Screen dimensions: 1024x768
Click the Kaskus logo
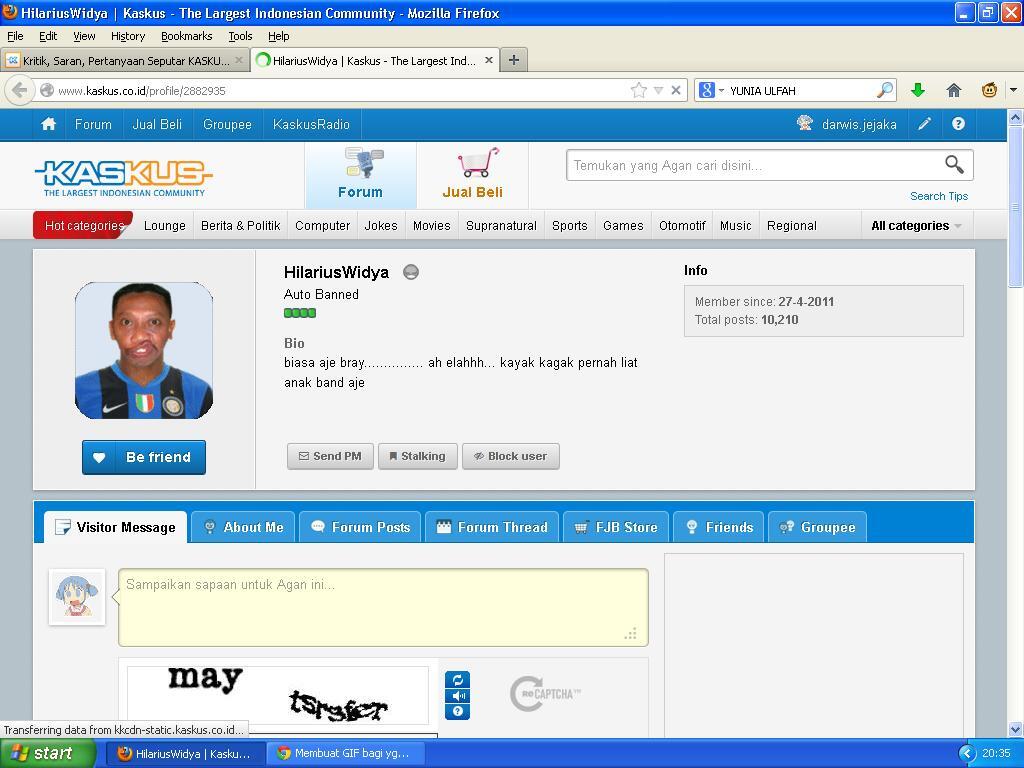pyautogui.click(x=123, y=178)
